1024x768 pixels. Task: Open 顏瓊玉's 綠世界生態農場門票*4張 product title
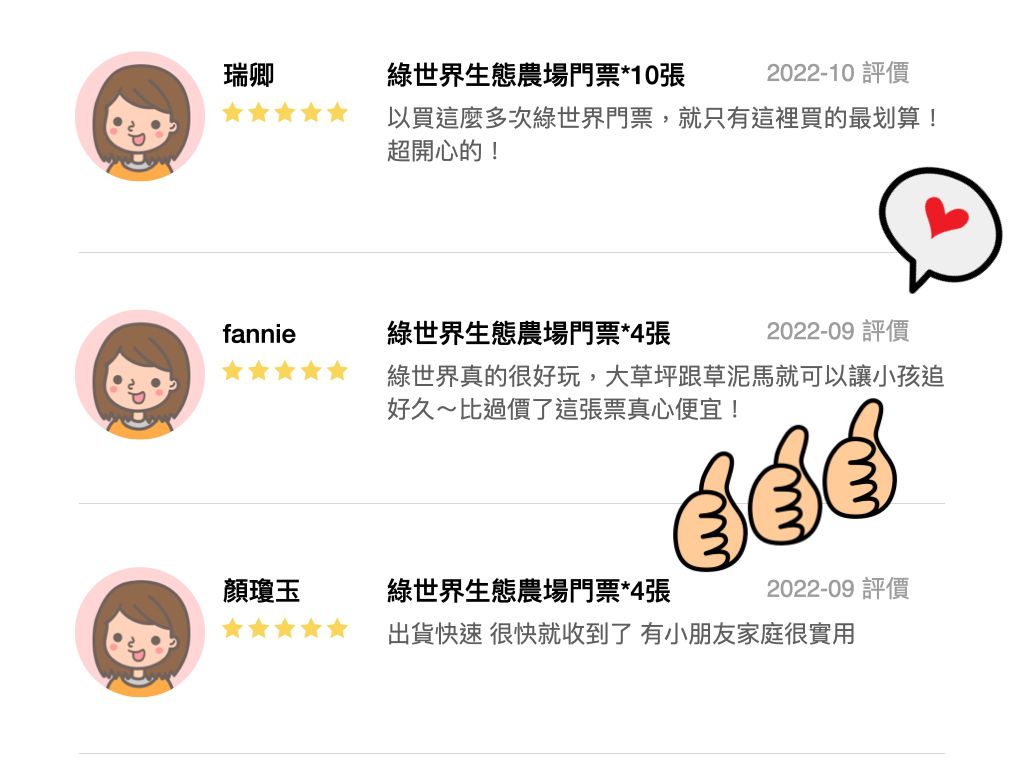(529, 591)
